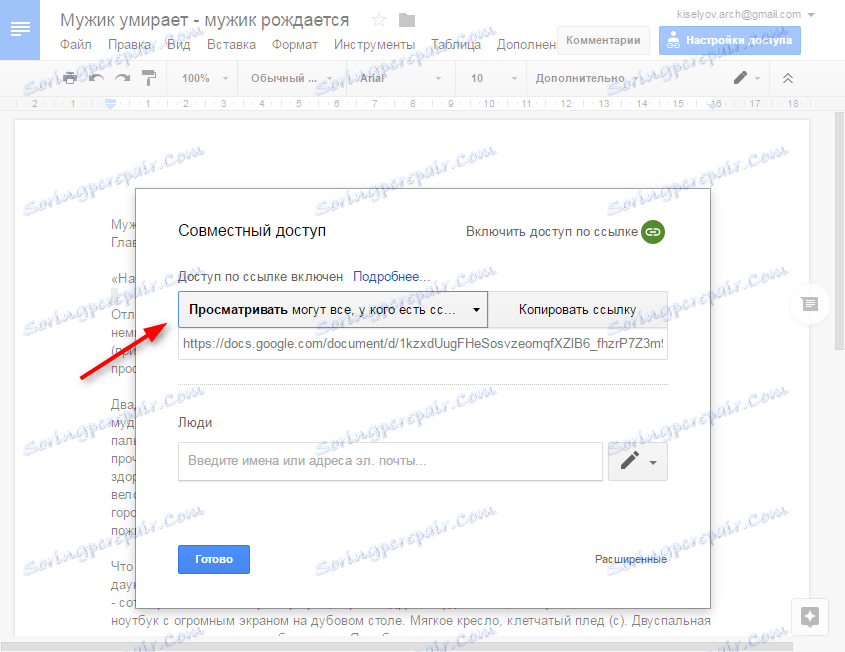This screenshot has height=652, width=845.
Task: Toggle link sharing with the green link icon
Action: [652, 231]
